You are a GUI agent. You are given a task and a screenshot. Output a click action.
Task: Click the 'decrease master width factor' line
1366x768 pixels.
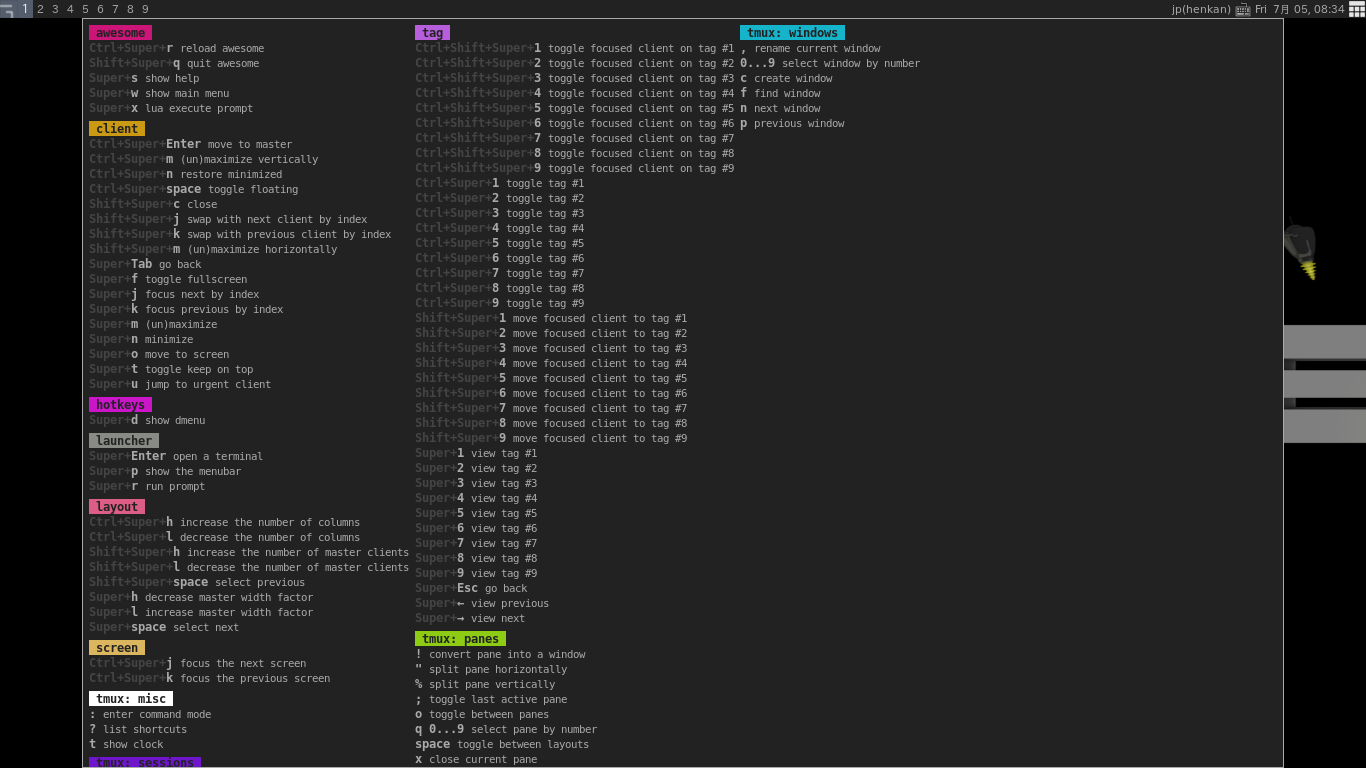201,597
